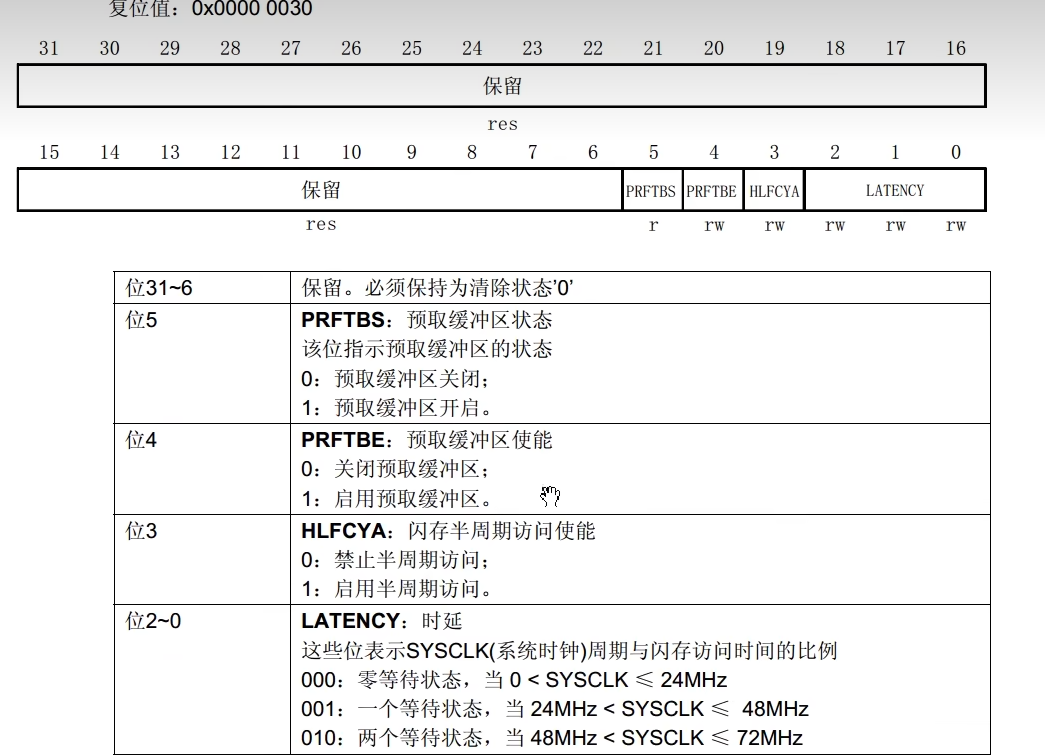The width and height of the screenshot is (1045, 755).
Task: Click the line '1：启用预取缓冲区。'
Action: 396,498
